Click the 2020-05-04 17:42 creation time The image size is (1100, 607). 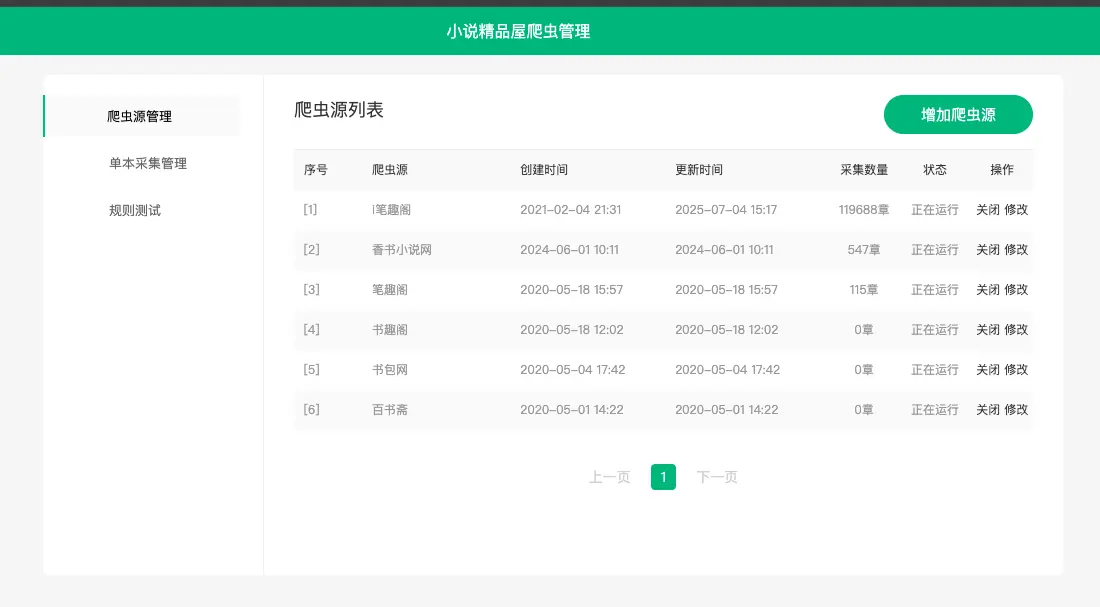tap(572, 370)
